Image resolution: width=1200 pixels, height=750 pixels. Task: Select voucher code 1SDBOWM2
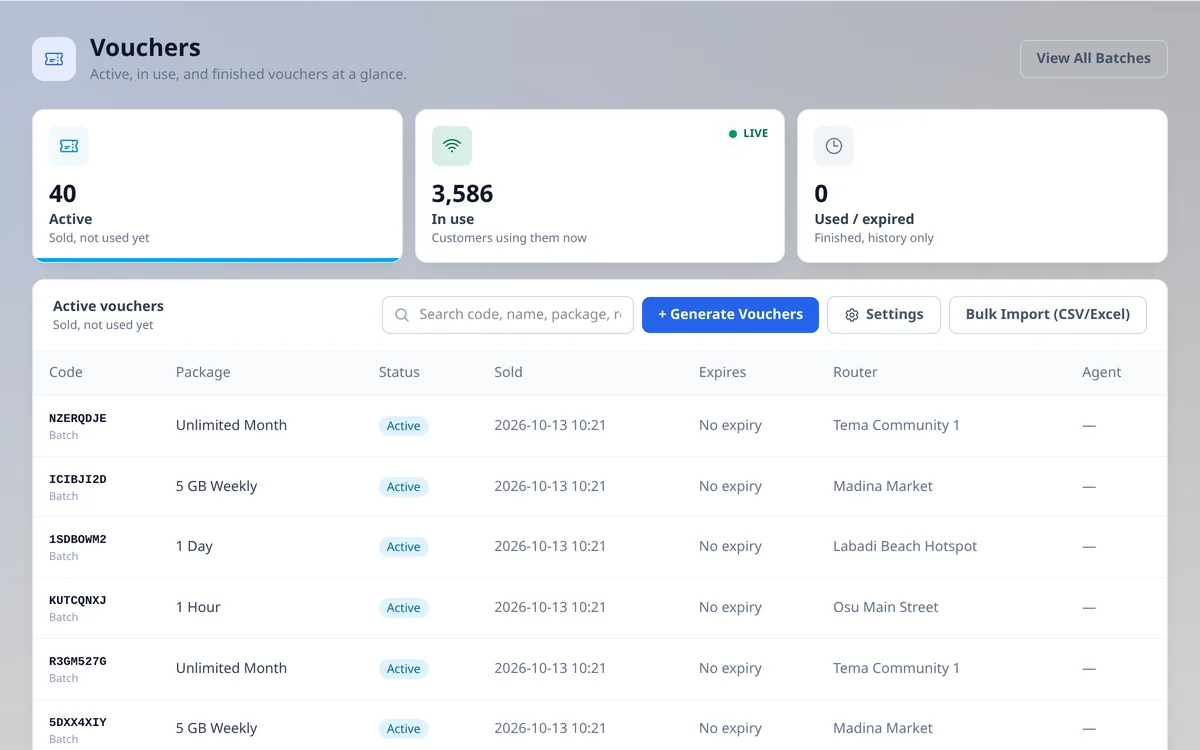coord(78,539)
